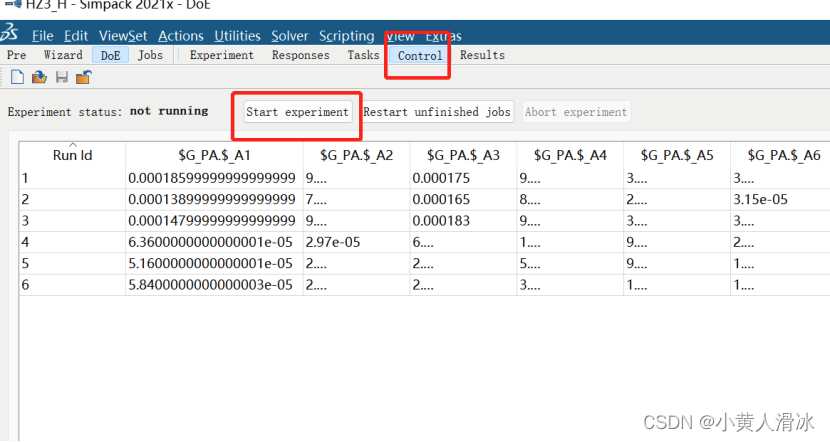The image size is (830, 442).
Task: Select the A4 cell in run 2 showing 8....
Action: [570, 200]
